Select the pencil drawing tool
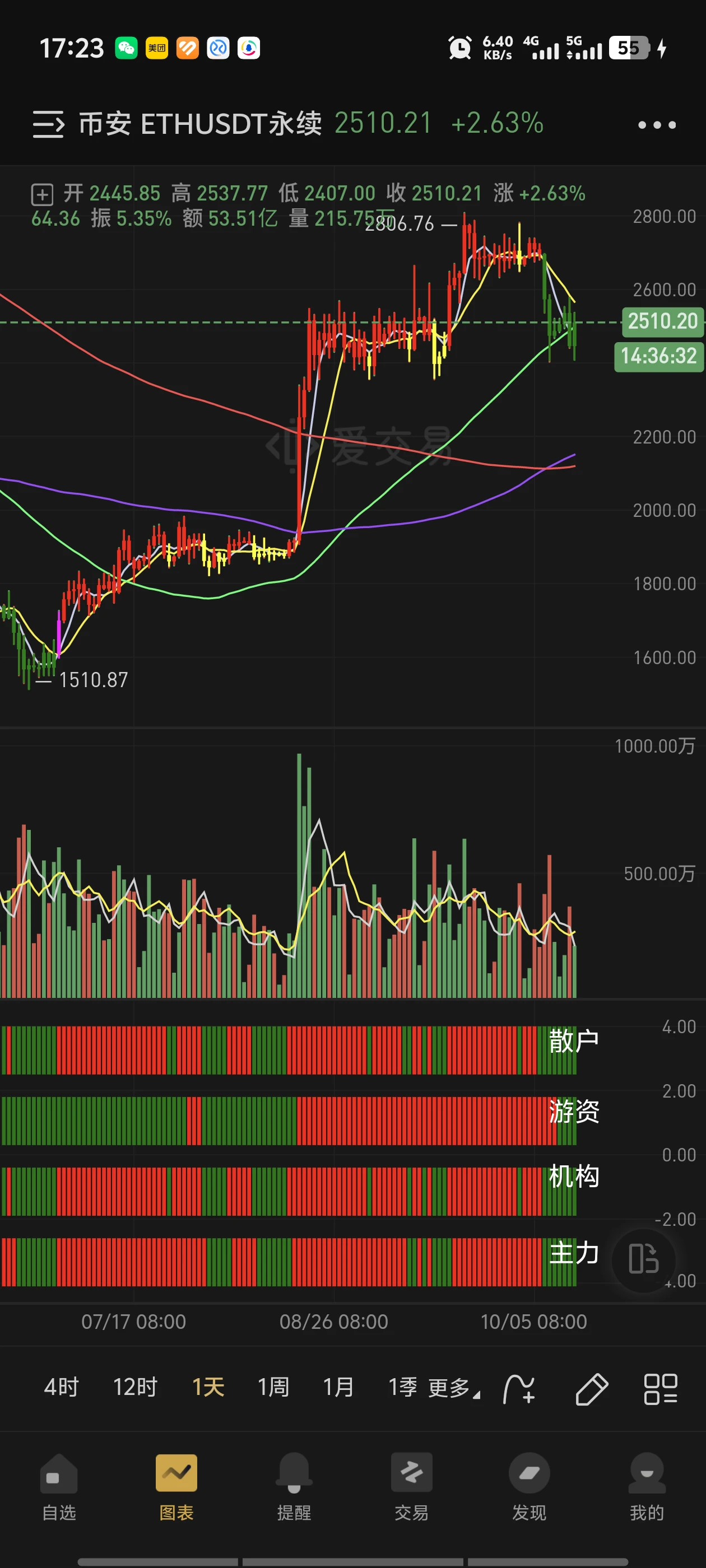Screen dimensions: 706x1568 [592, 1388]
